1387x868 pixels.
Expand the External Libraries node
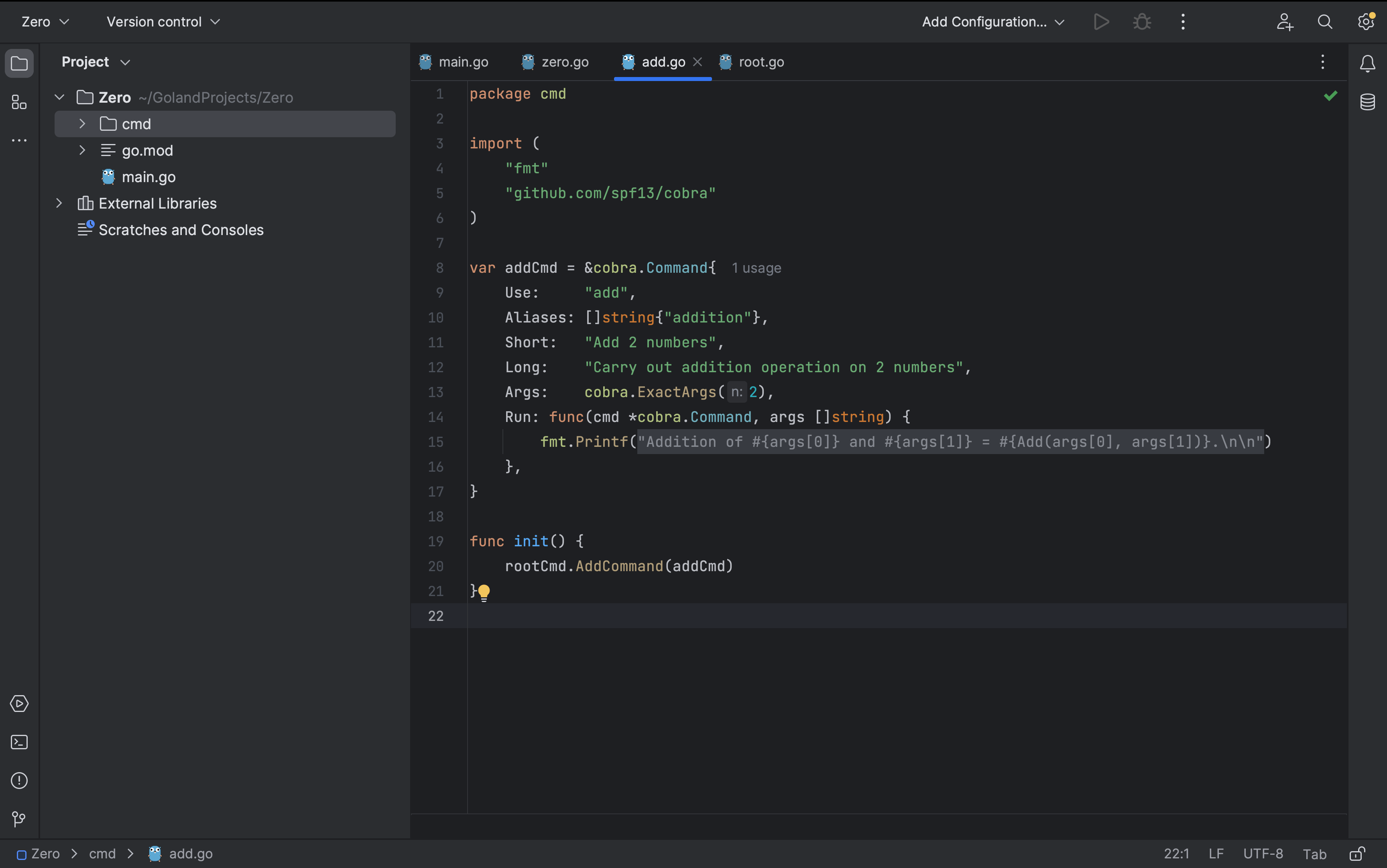coord(59,203)
